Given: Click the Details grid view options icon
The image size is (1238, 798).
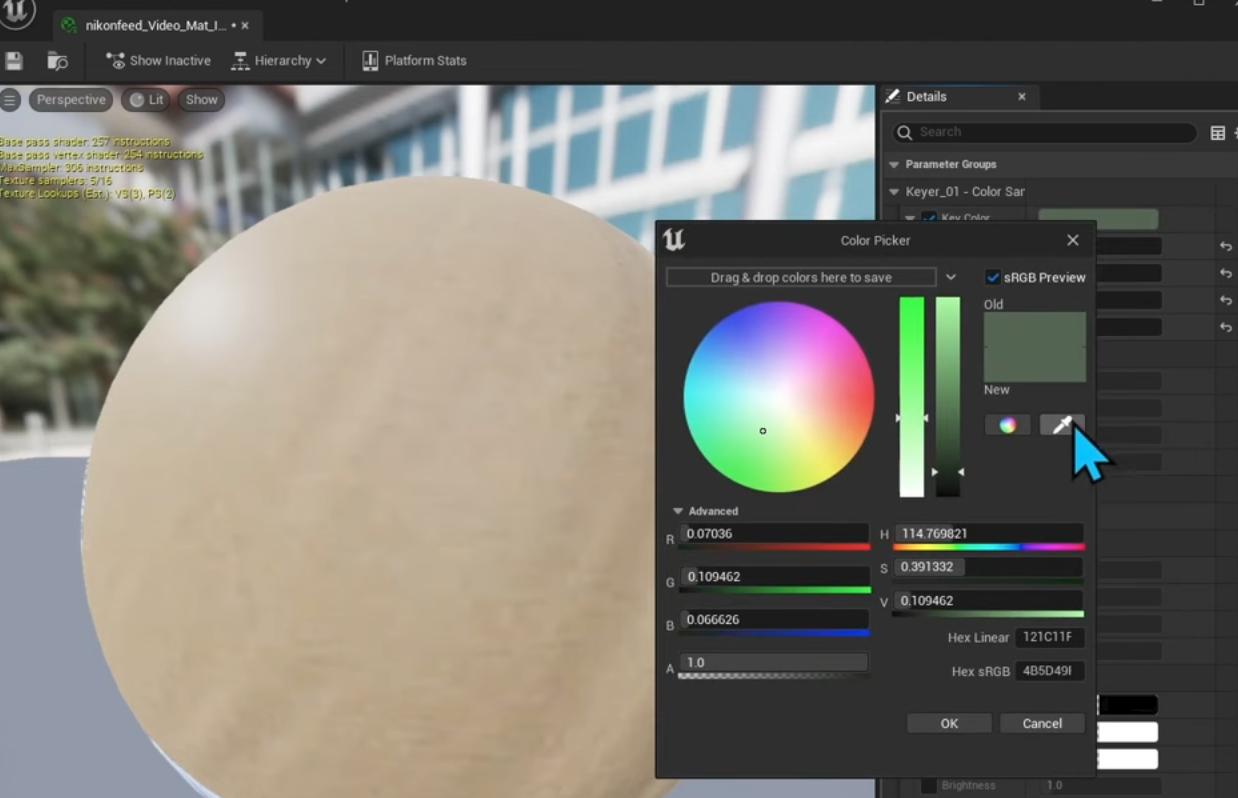Looking at the screenshot, I should (x=1217, y=133).
